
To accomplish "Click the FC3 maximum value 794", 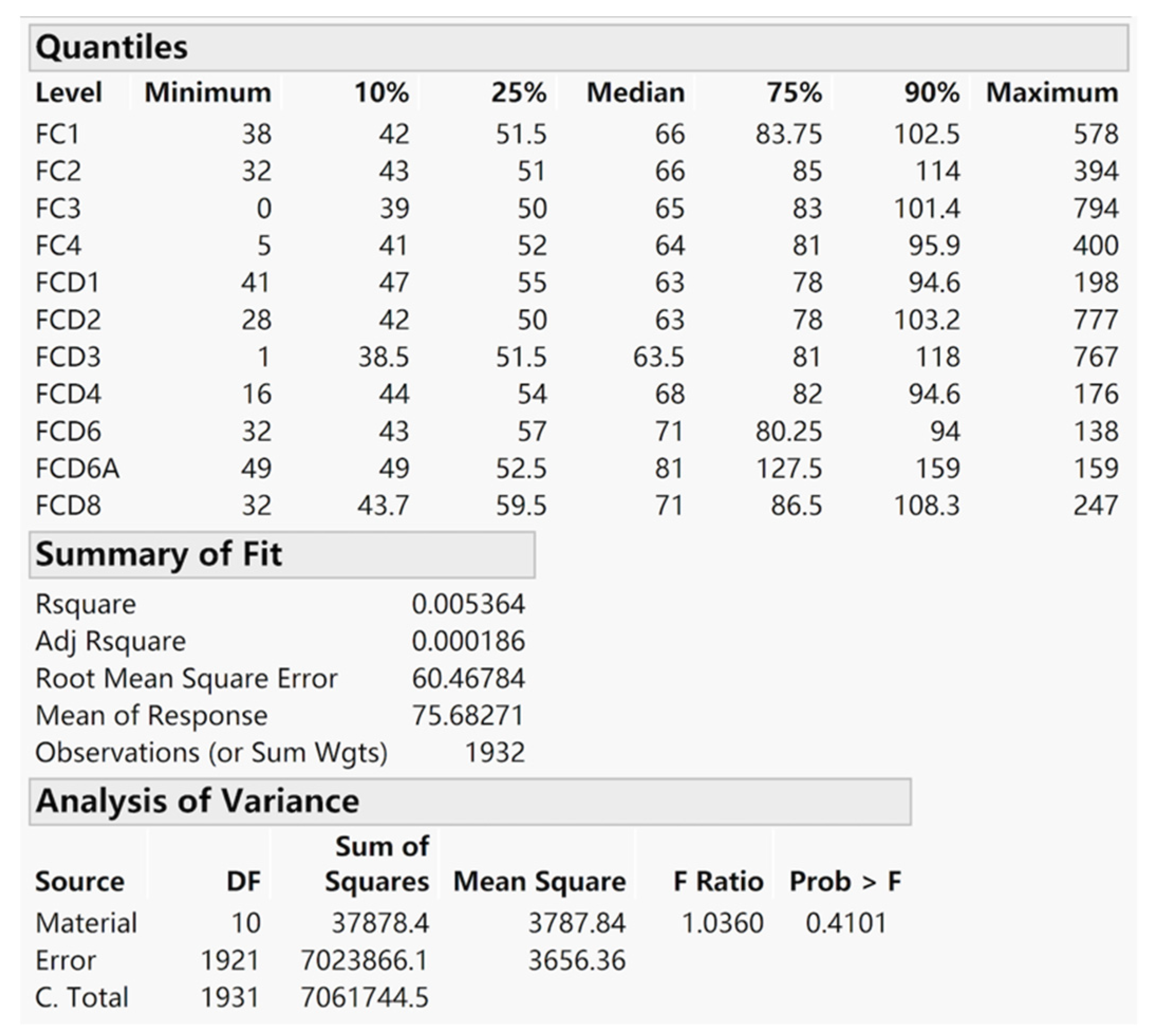I will [x=1096, y=209].
